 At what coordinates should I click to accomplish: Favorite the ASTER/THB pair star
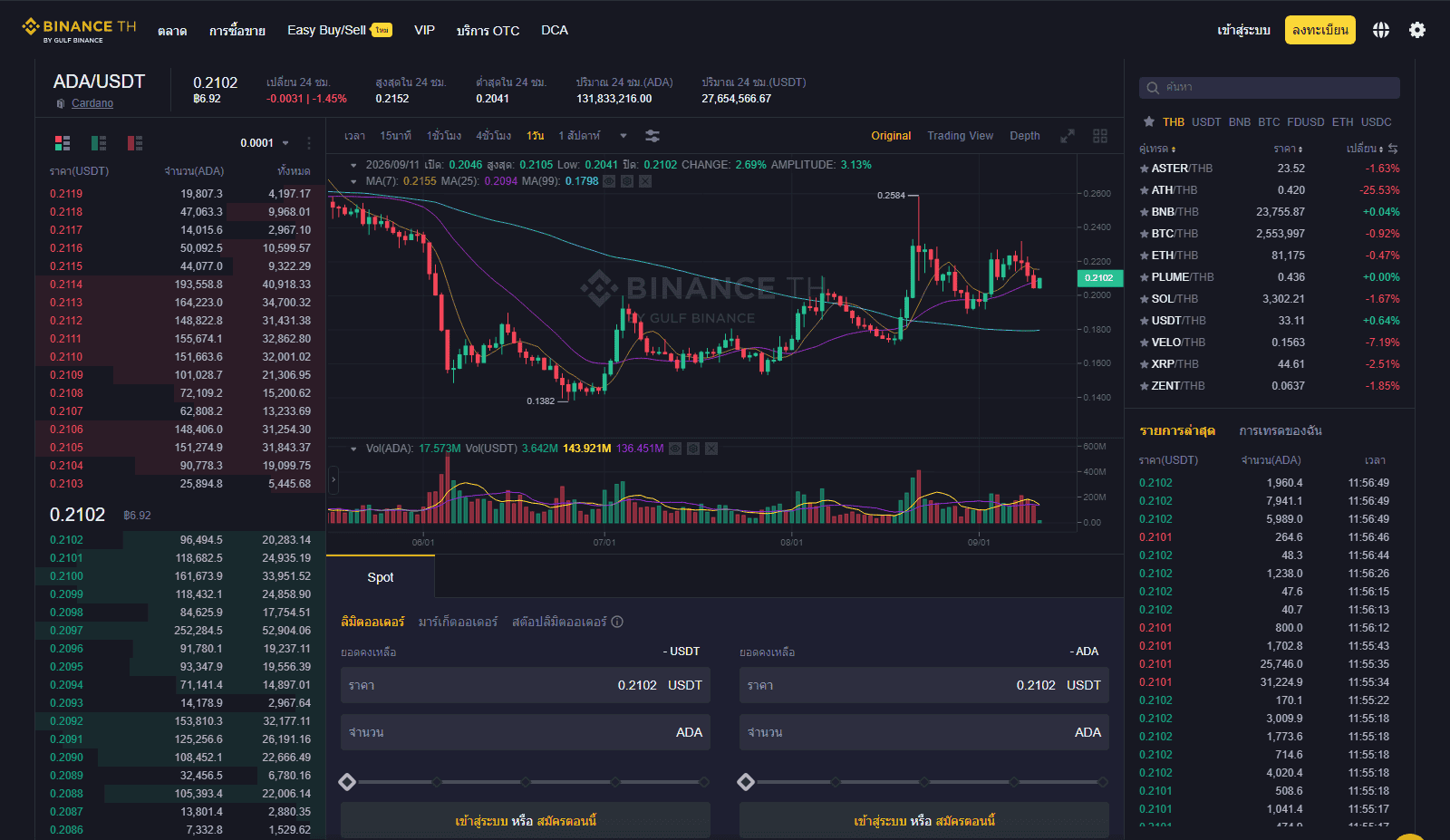pyautogui.click(x=1145, y=169)
